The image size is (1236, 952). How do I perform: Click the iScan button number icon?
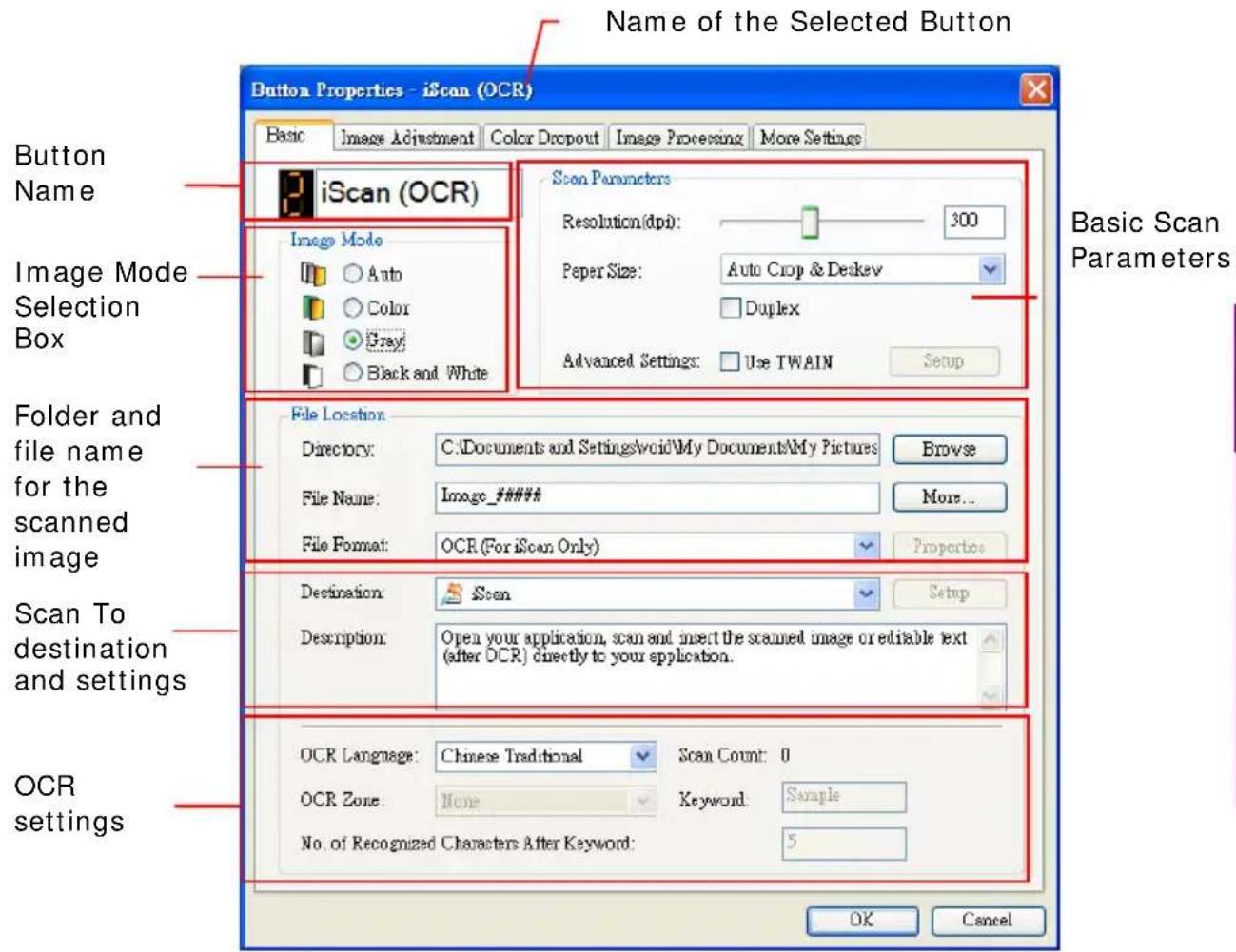pyautogui.click(x=296, y=193)
